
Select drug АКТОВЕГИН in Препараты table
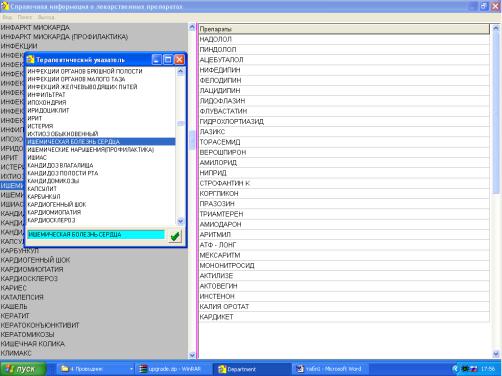(x=344, y=286)
